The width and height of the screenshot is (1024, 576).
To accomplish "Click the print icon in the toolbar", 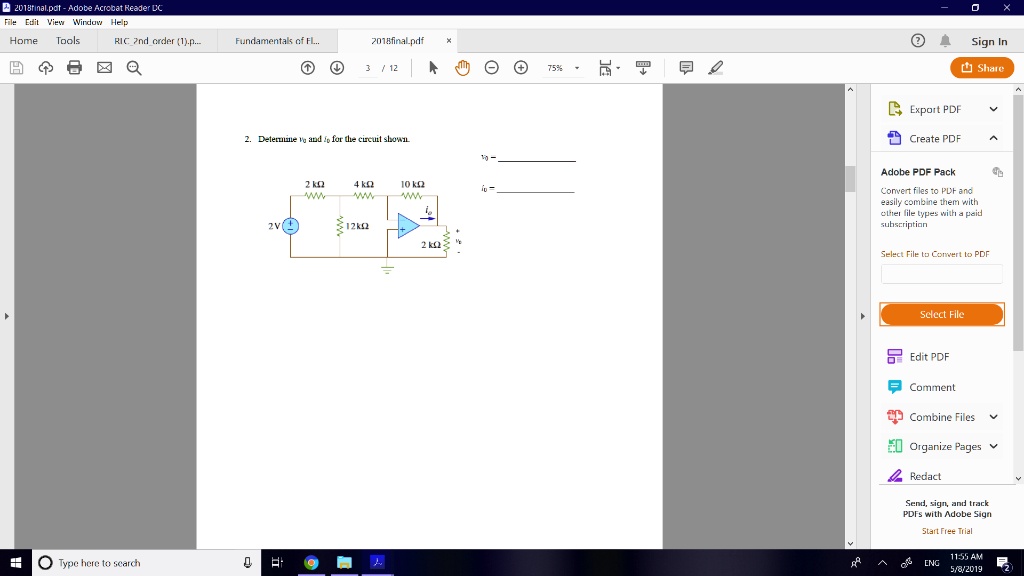I will click(x=74, y=68).
